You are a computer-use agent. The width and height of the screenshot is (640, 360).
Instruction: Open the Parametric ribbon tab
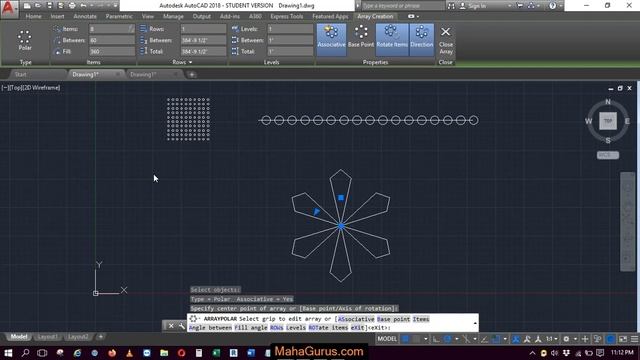pos(119,16)
